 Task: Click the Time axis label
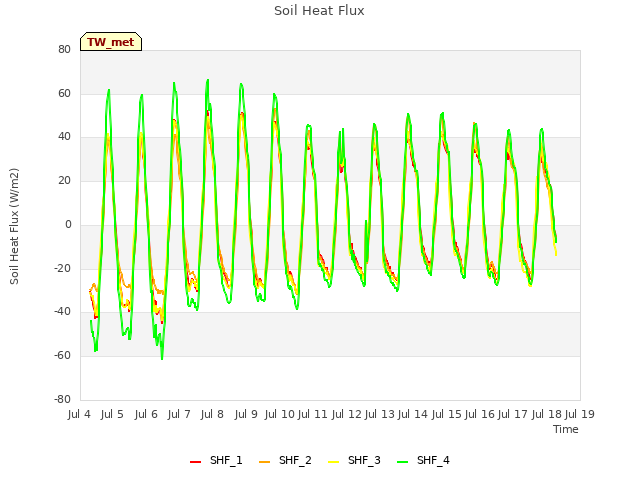pos(566,429)
